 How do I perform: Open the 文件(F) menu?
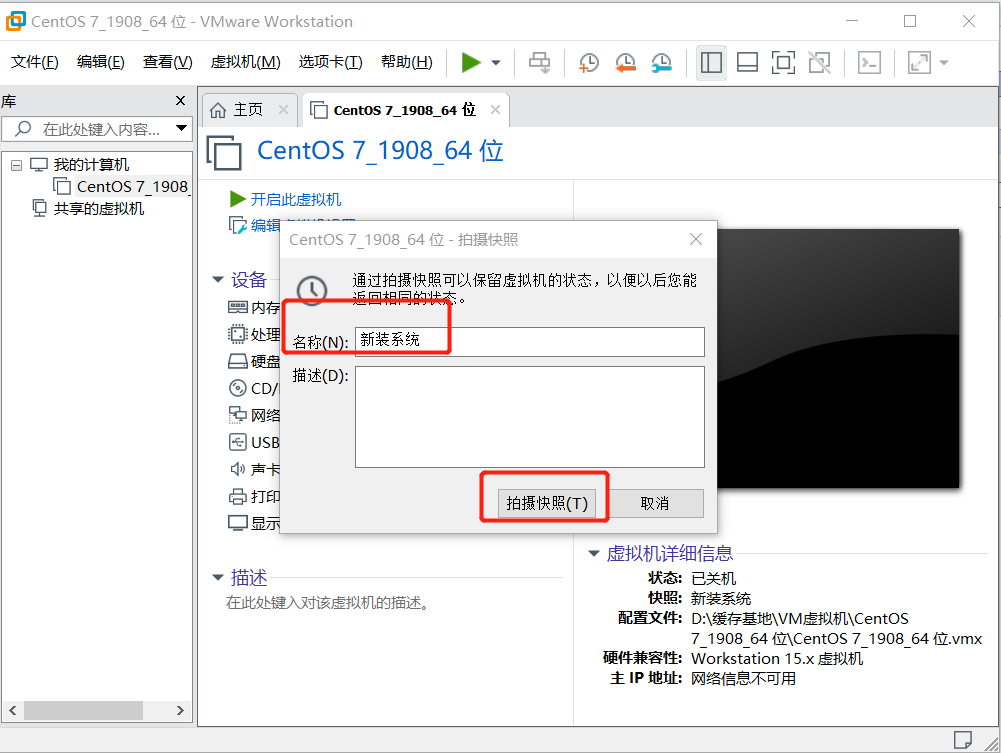click(34, 62)
